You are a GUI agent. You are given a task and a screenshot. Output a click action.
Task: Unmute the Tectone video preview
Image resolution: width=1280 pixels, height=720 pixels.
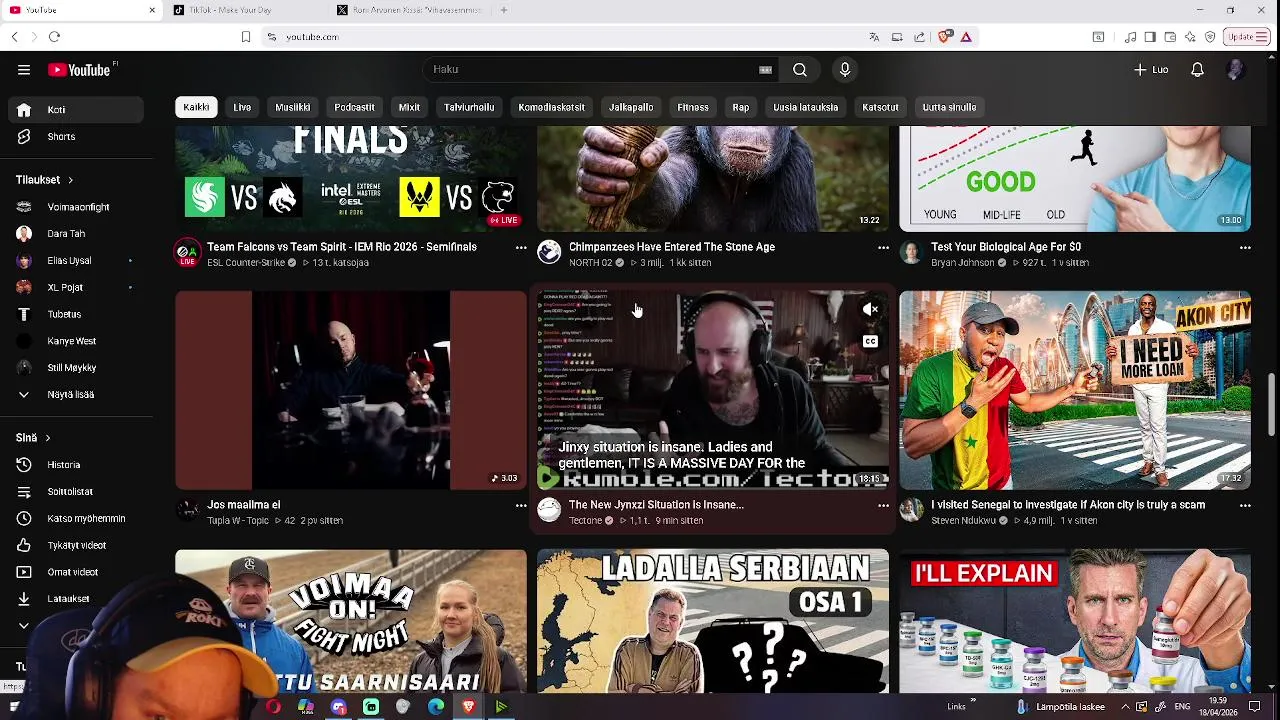tap(870, 310)
